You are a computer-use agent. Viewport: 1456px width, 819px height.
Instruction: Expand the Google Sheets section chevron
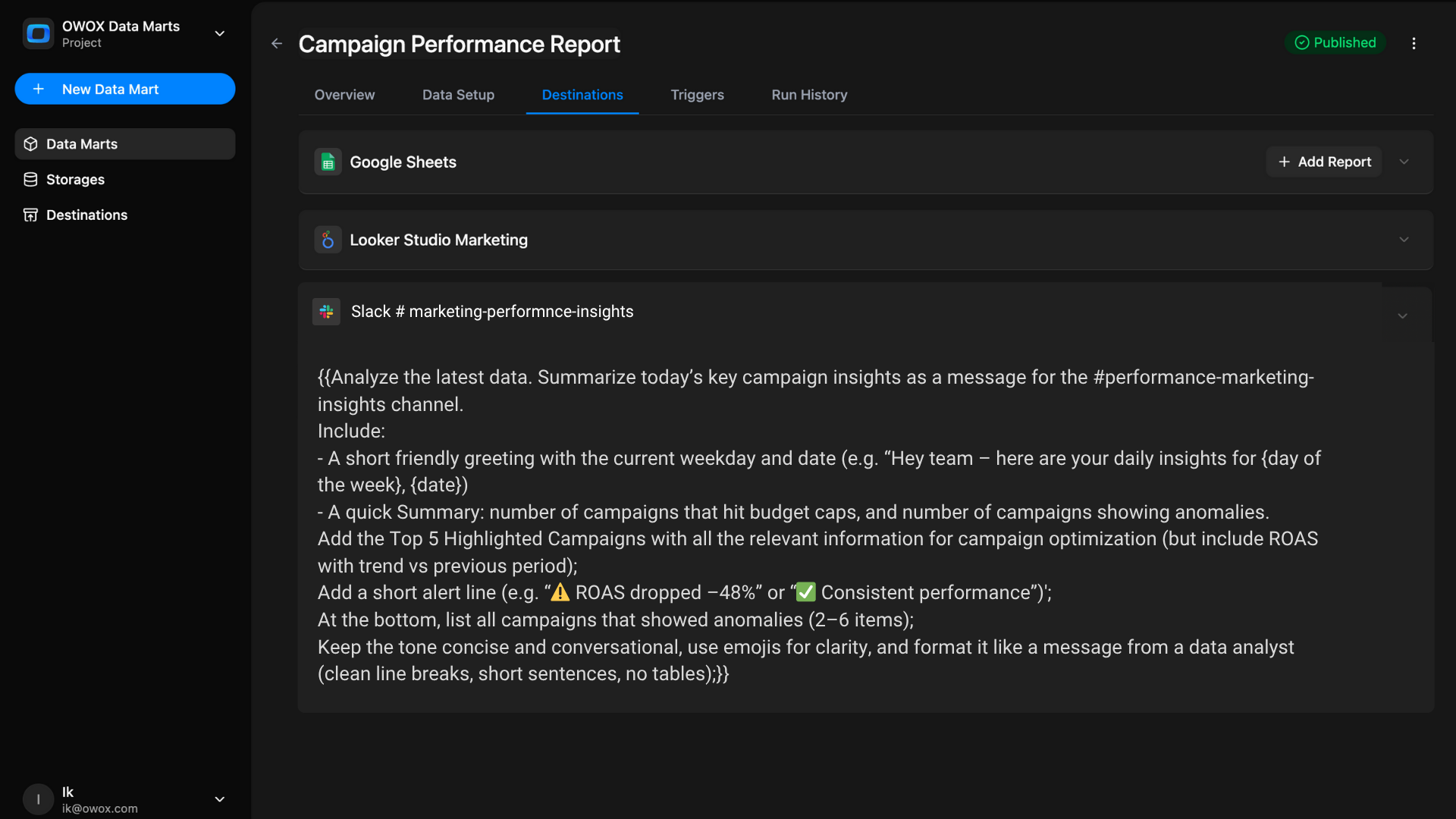coord(1404,162)
